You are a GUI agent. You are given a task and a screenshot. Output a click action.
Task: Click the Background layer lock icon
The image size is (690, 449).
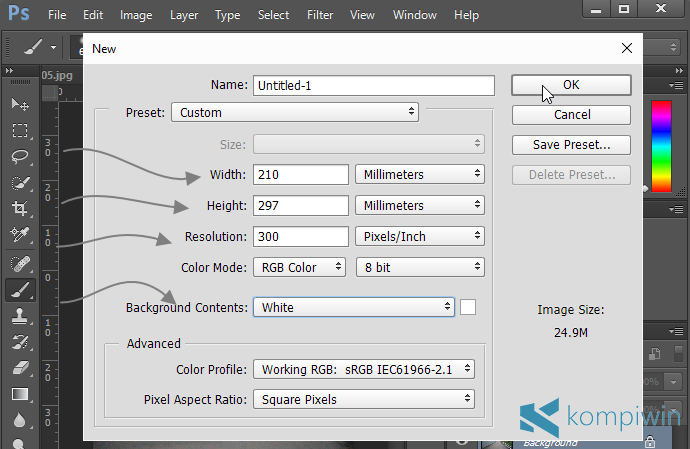point(650,442)
